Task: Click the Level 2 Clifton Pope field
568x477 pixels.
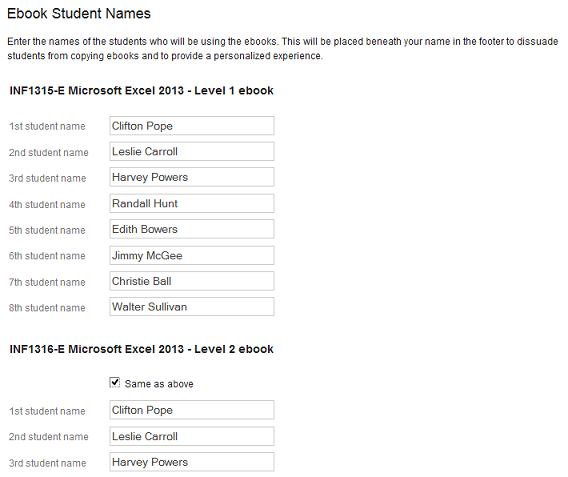Action: [192, 410]
